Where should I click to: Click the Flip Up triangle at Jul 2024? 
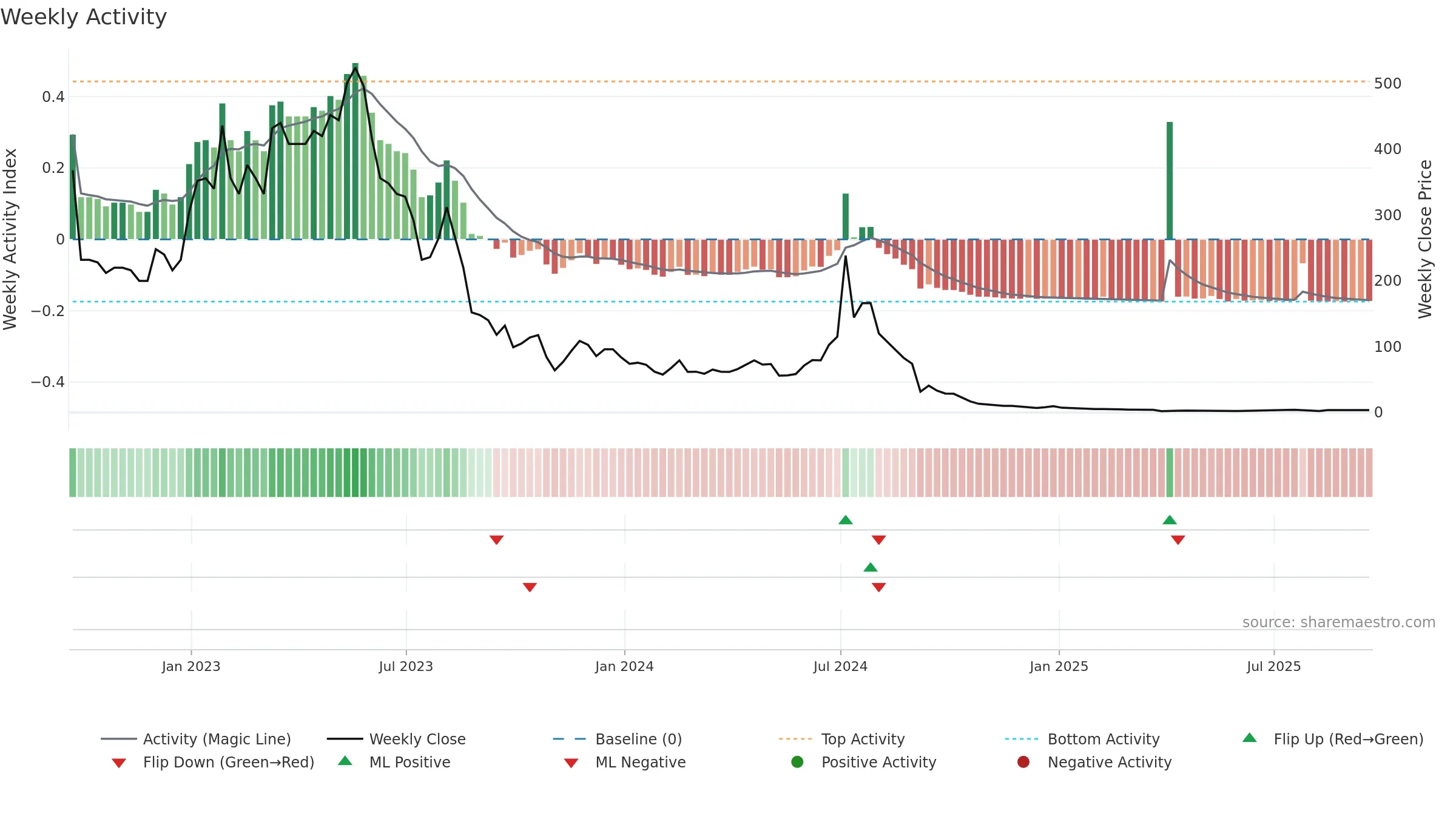point(846,520)
